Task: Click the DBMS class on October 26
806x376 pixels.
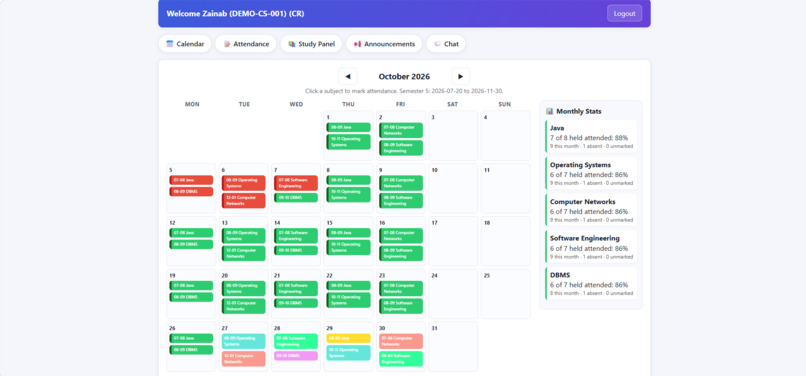Action: coord(191,350)
